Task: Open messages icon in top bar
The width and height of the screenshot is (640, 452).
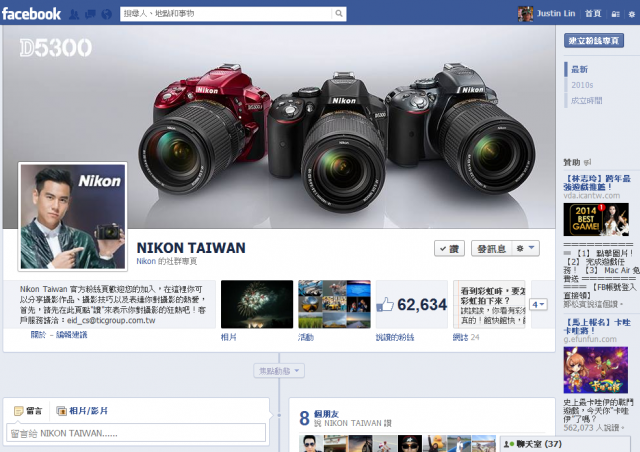Action: tap(90, 15)
